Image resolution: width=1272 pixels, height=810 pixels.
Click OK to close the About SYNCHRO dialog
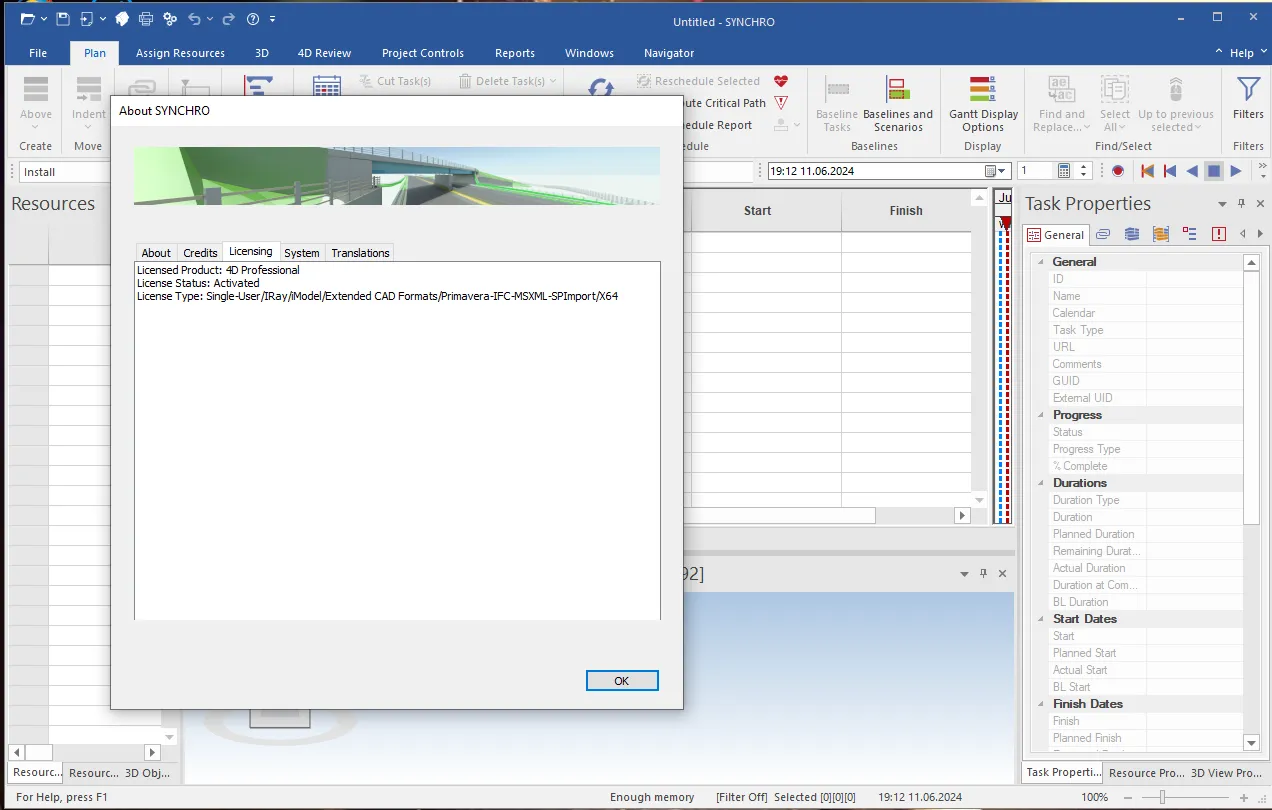[x=622, y=680]
